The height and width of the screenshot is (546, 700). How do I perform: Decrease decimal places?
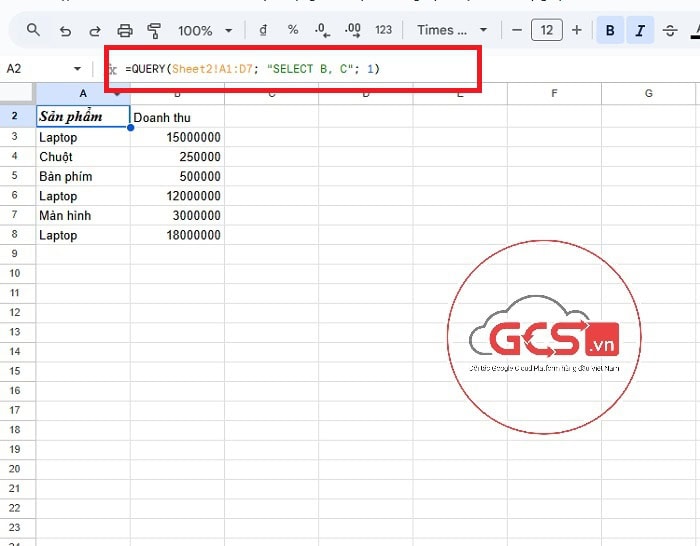coord(322,30)
